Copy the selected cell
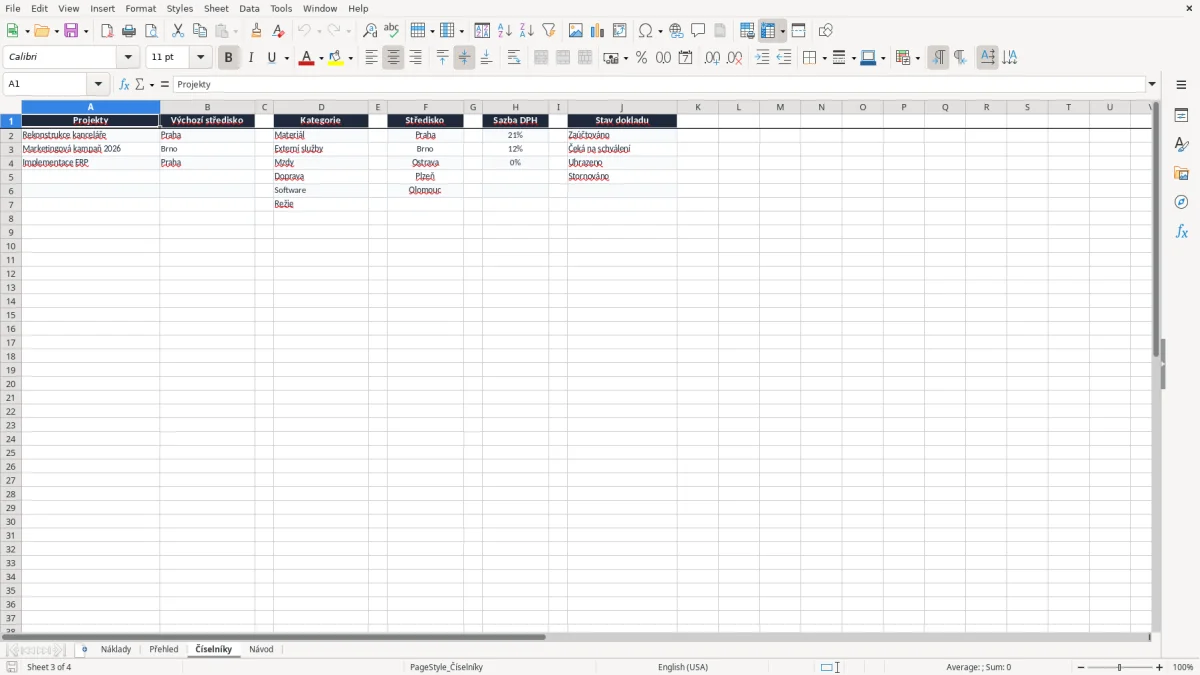The width and height of the screenshot is (1200, 675). (x=200, y=31)
